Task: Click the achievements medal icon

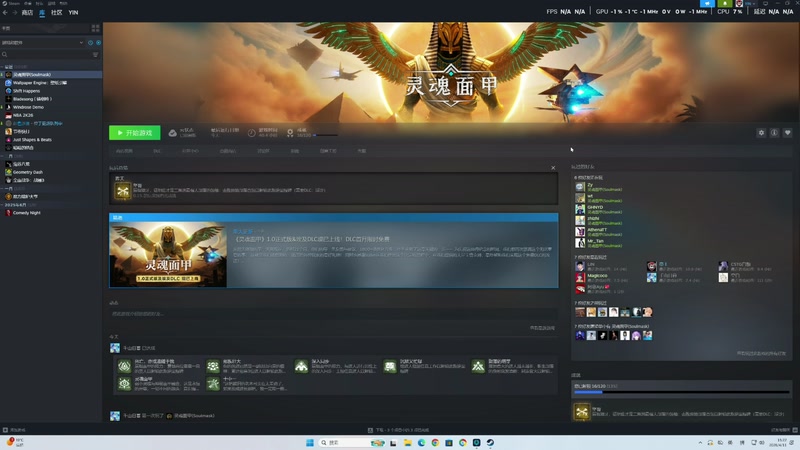Action: coord(290,133)
